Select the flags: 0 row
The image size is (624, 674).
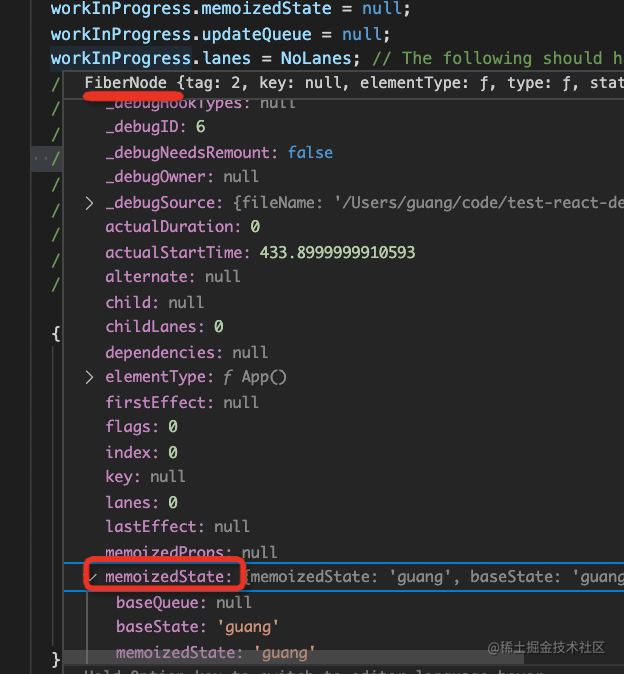pyautogui.click(x=344, y=427)
